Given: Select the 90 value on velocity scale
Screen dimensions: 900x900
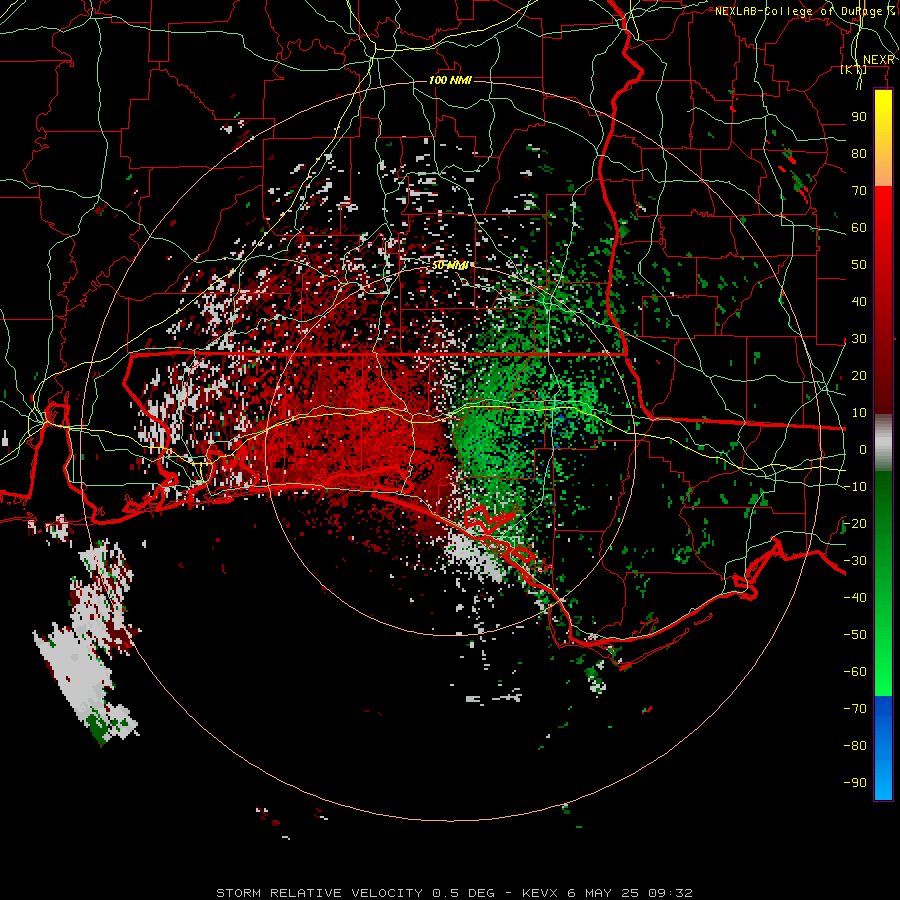Looking at the screenshot, I should click(859, 117).
